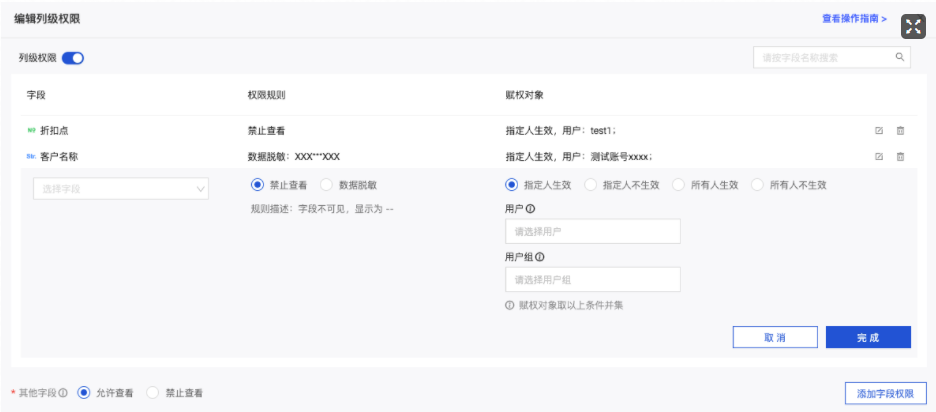Click the search magnifier icon in field search
This screenshot has width=936, height=412.
(900, 57)
